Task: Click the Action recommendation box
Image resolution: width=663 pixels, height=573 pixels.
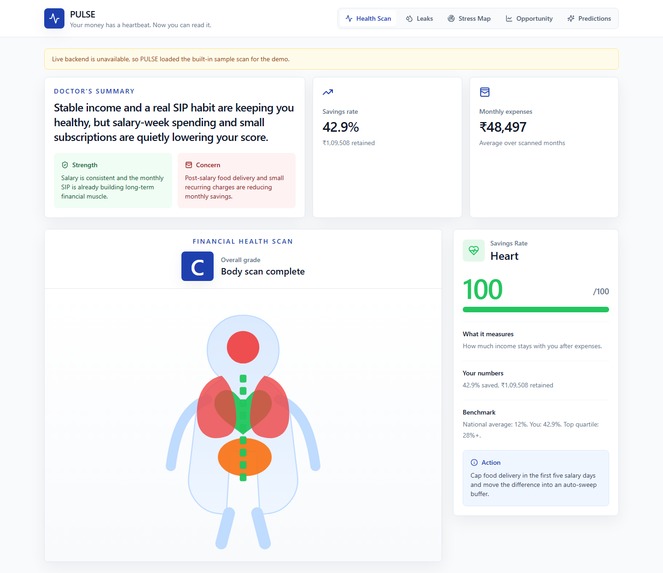Action: [536, 478]
